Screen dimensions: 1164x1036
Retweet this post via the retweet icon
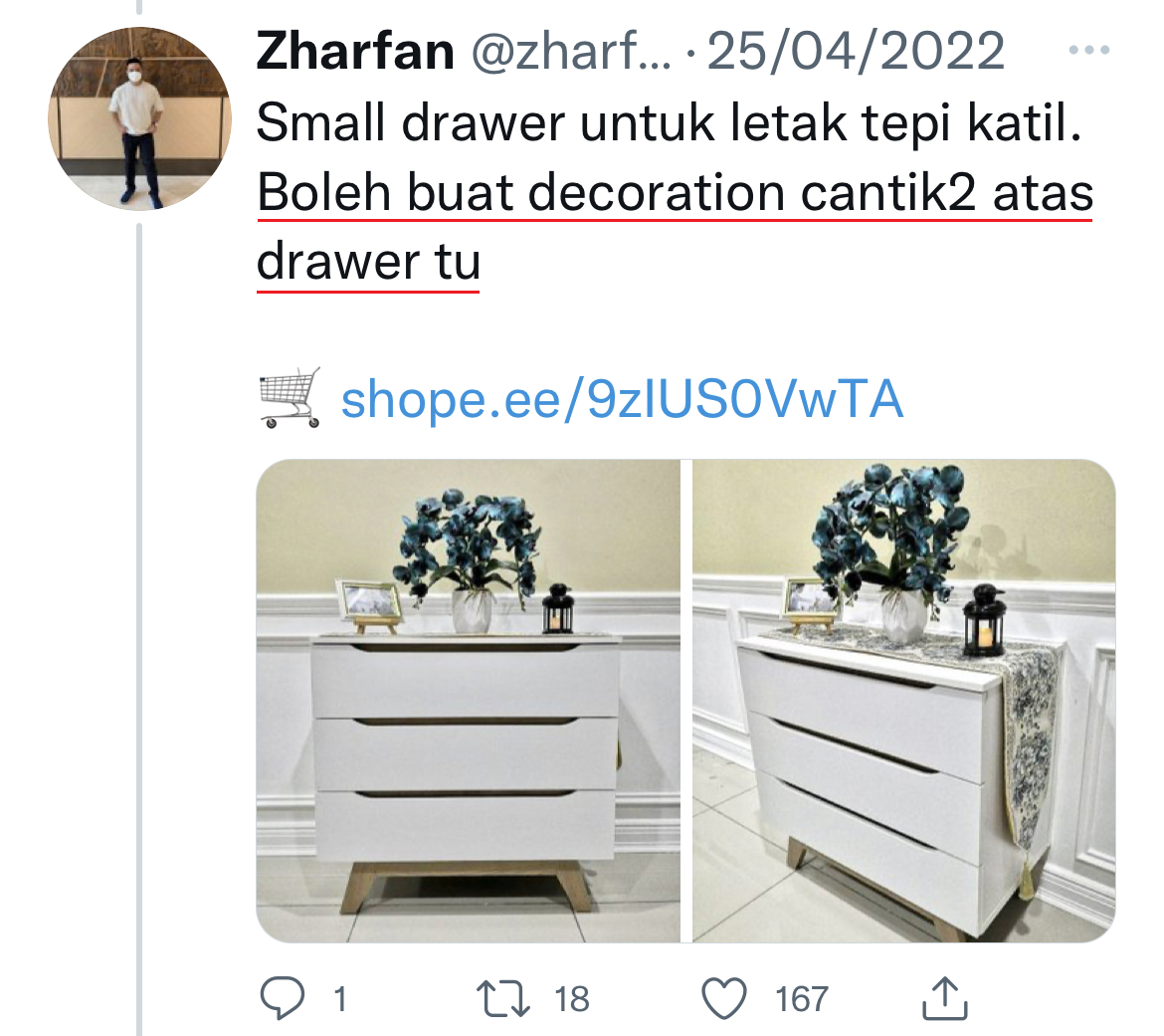pyautogui.click(x=503, y=998)
